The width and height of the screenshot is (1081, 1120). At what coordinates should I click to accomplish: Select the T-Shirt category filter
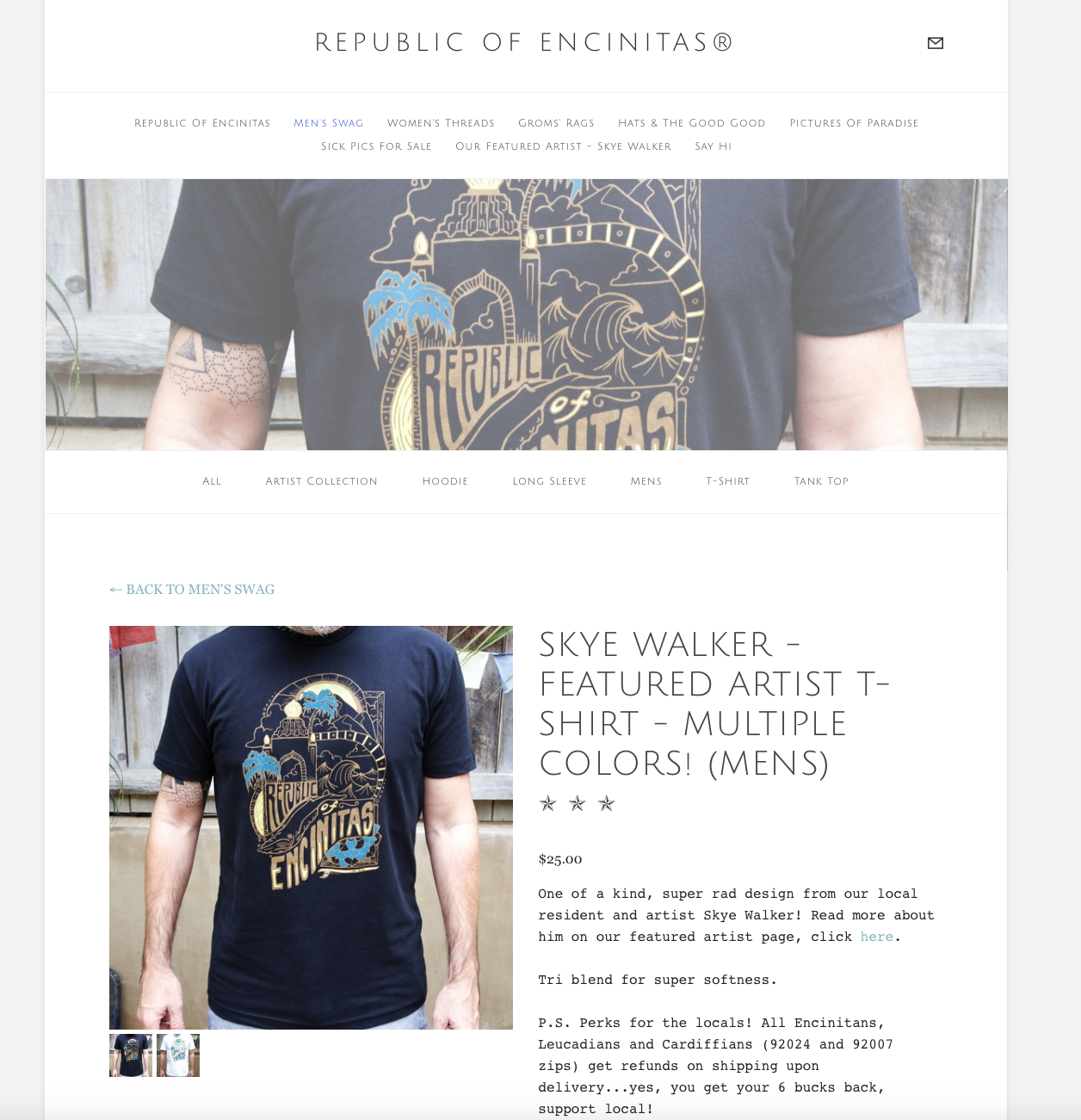(x=728, y=481)
